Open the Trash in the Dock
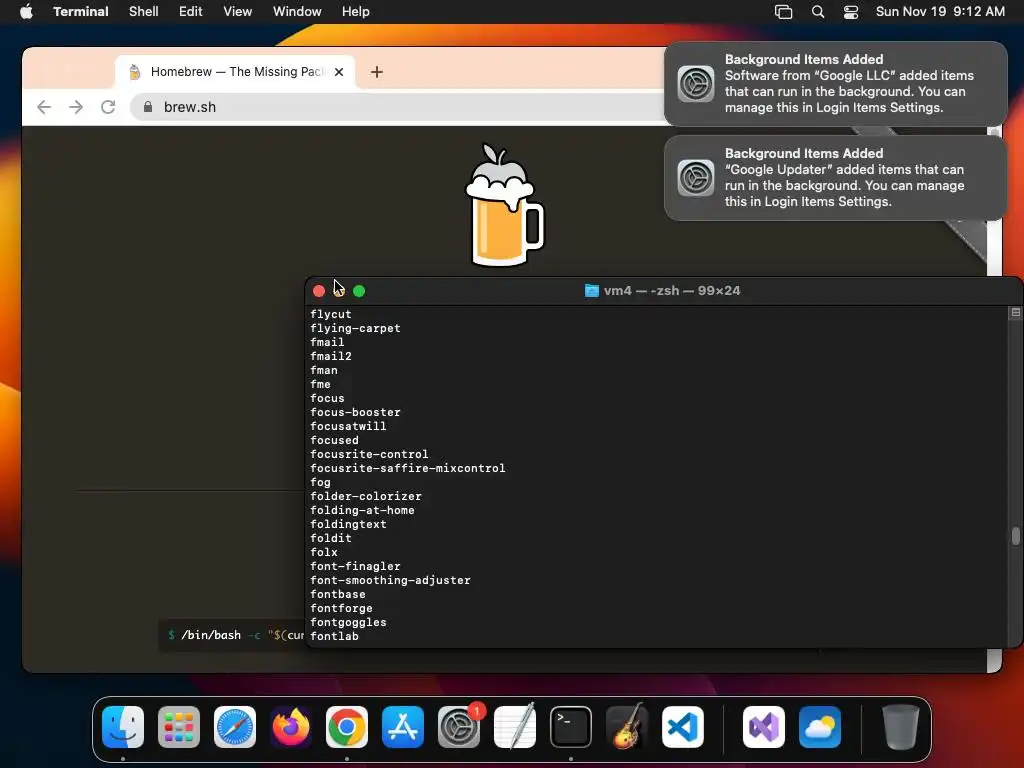The image size is (1024, 768). point(901,727)
